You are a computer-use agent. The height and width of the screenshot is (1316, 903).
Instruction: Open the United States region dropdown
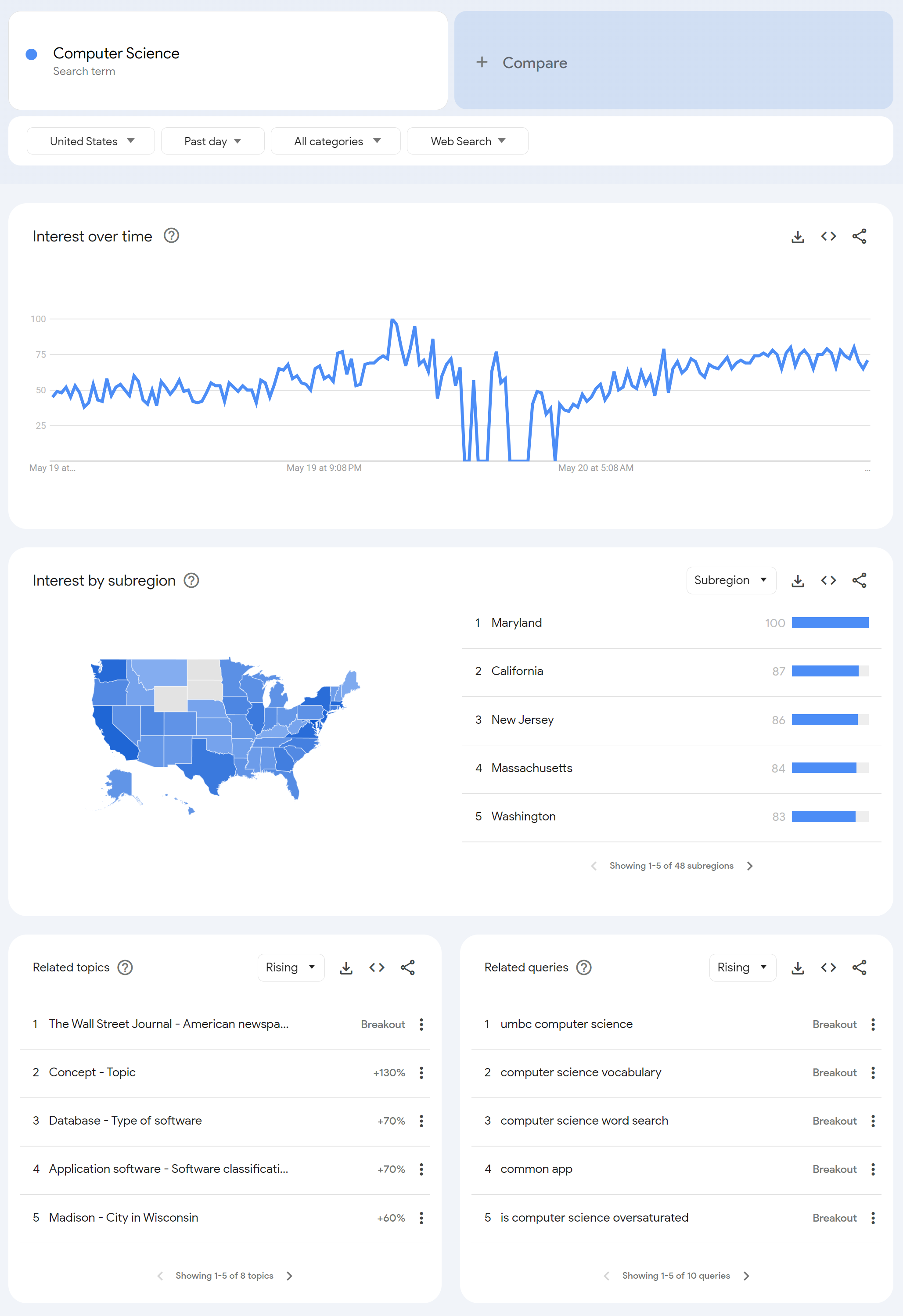pyautogui.click(x=89, y=140)
